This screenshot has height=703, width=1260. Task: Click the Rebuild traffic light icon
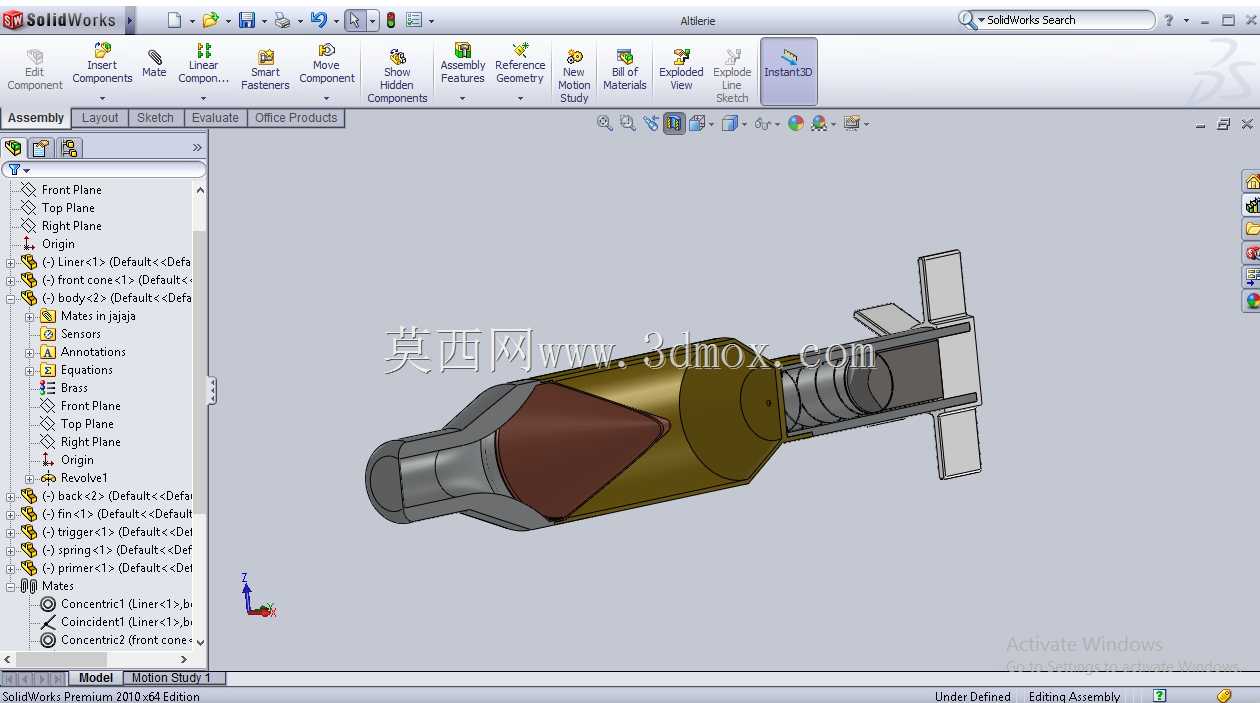(390, 20)
